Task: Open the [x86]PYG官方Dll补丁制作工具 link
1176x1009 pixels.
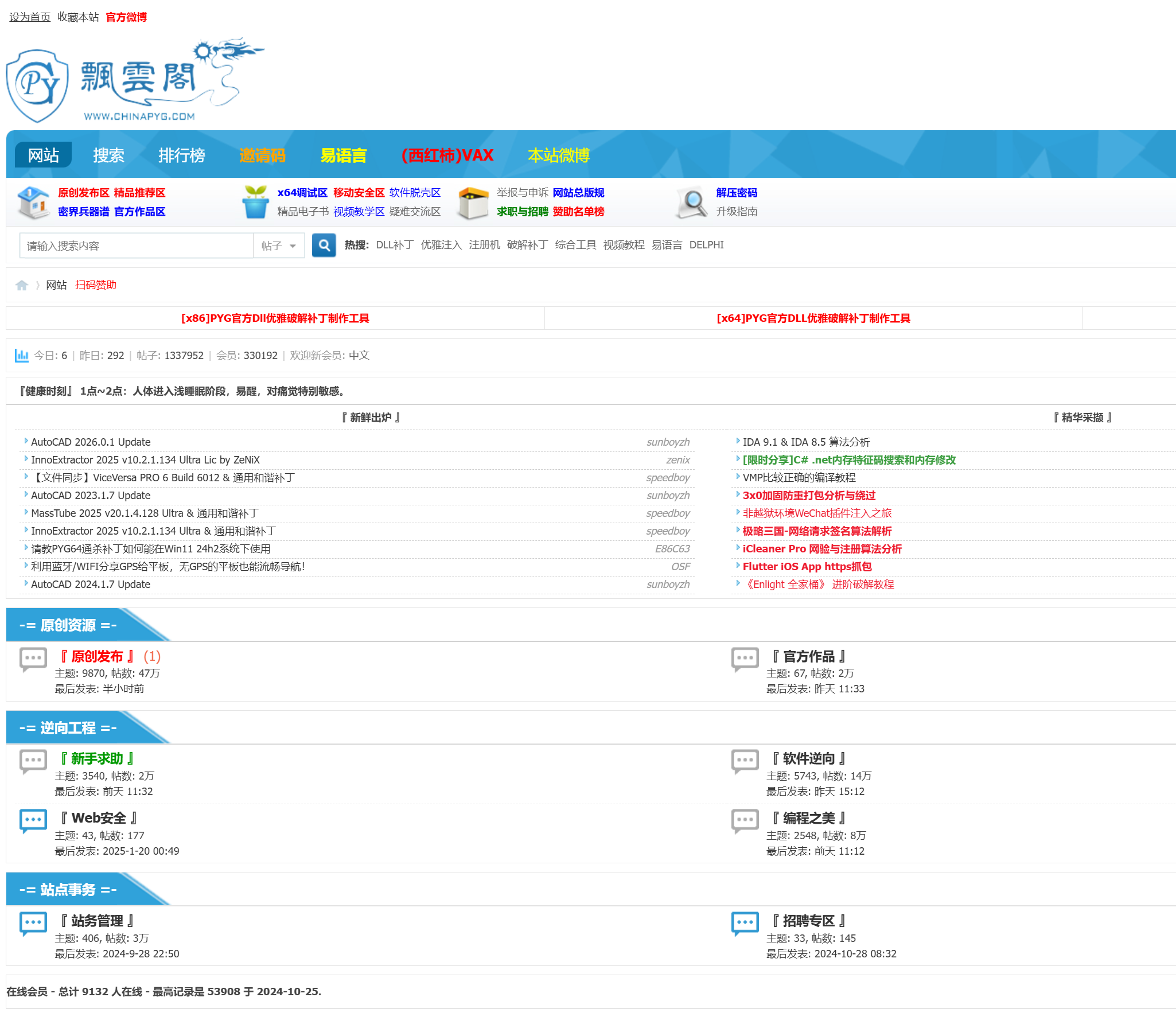Action: coord(275,318)
